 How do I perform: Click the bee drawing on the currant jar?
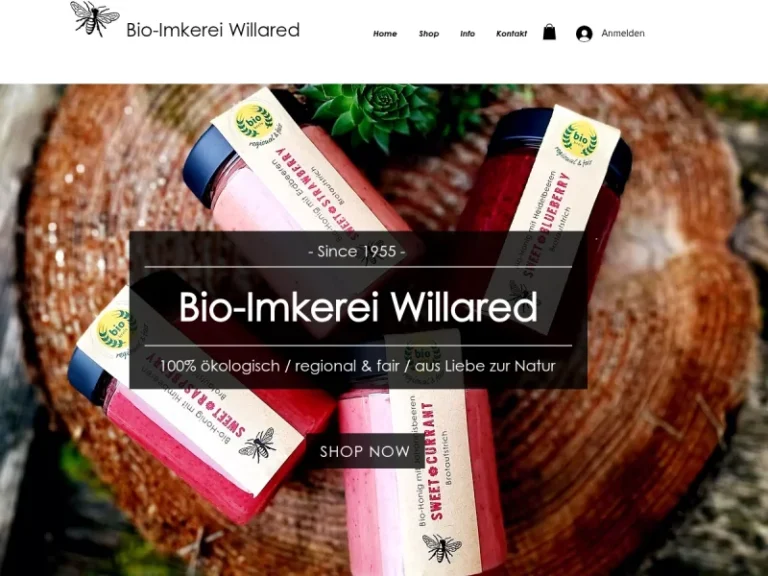pyautogui.click(x=441, y=548)
